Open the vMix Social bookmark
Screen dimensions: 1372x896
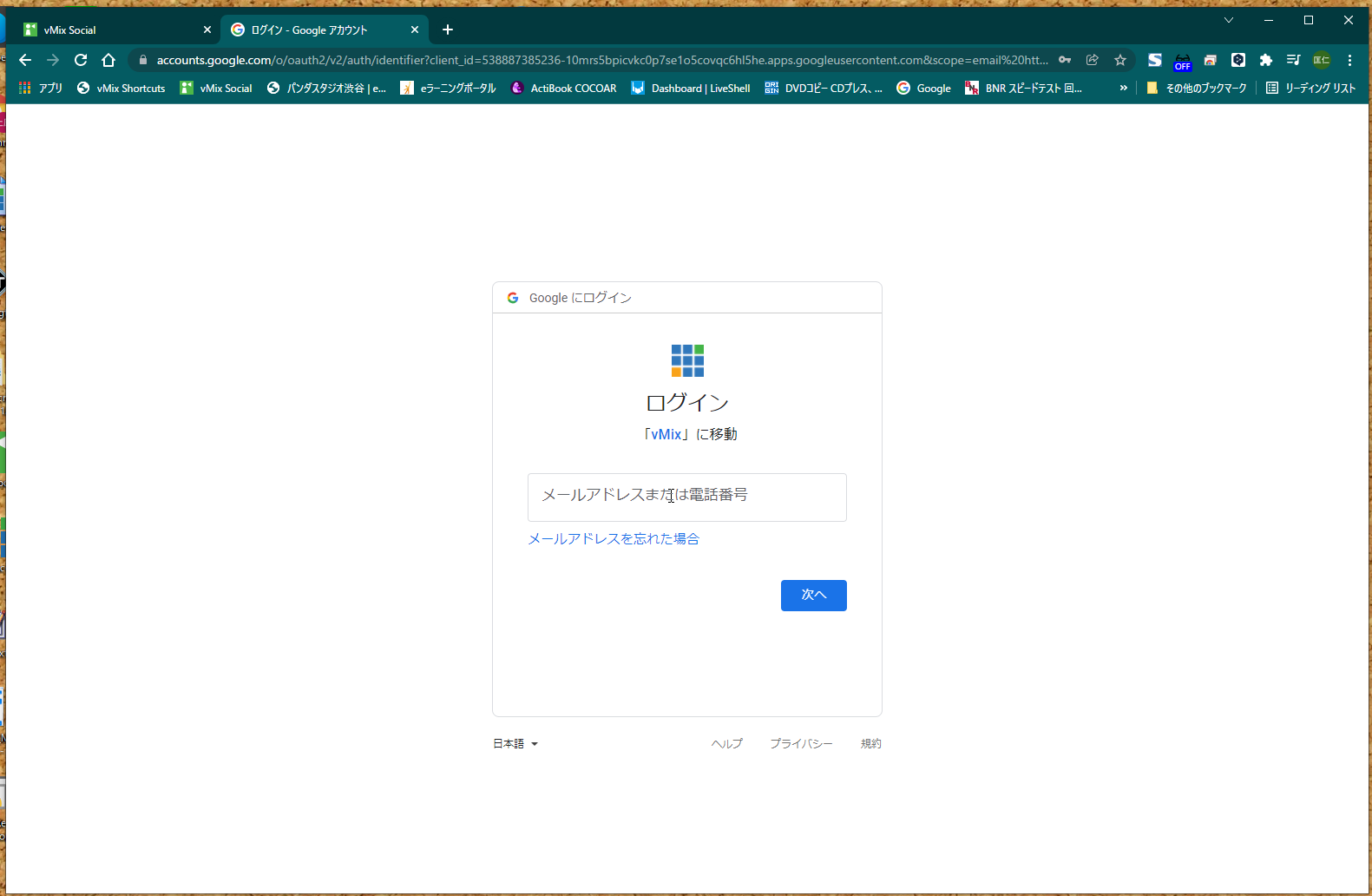pos(216,88)
